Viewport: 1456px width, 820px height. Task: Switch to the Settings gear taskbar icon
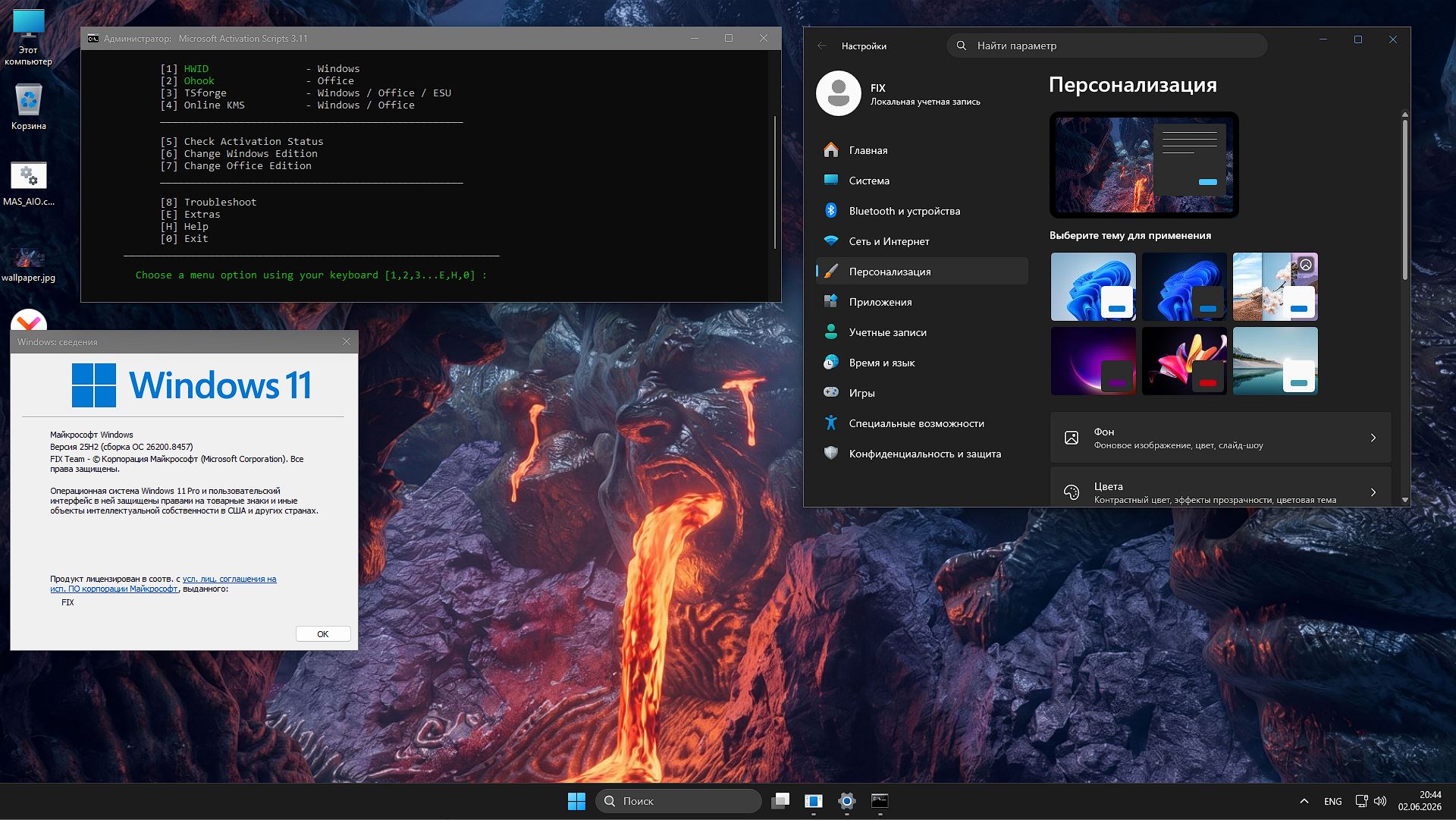click(847, 801)
